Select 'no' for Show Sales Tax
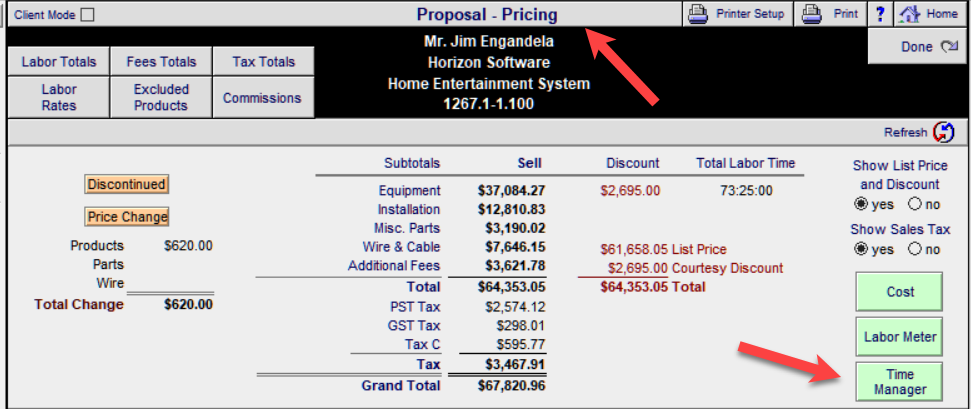Image resolution: width=971 pixels, height=409 pixels. point(914,249)
